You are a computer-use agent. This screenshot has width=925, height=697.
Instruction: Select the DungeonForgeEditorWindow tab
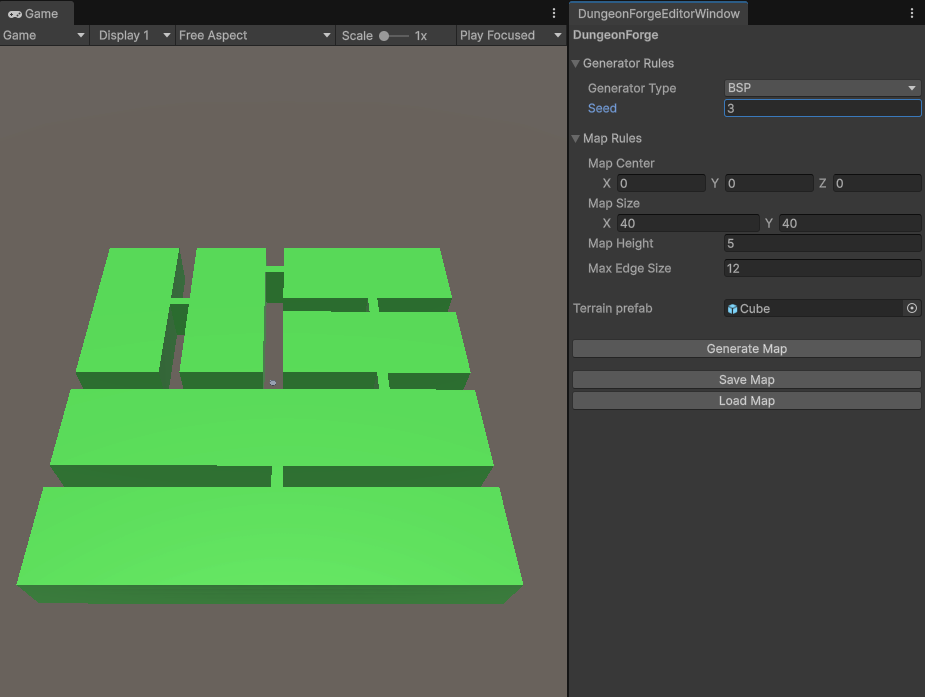(659, 14)
